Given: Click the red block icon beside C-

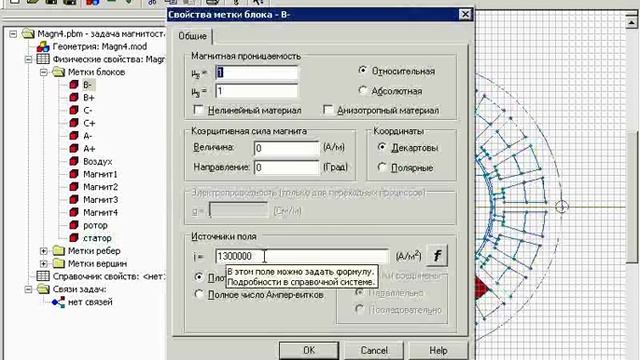Looking at the screenshot, I should click(x=74, y=110).
